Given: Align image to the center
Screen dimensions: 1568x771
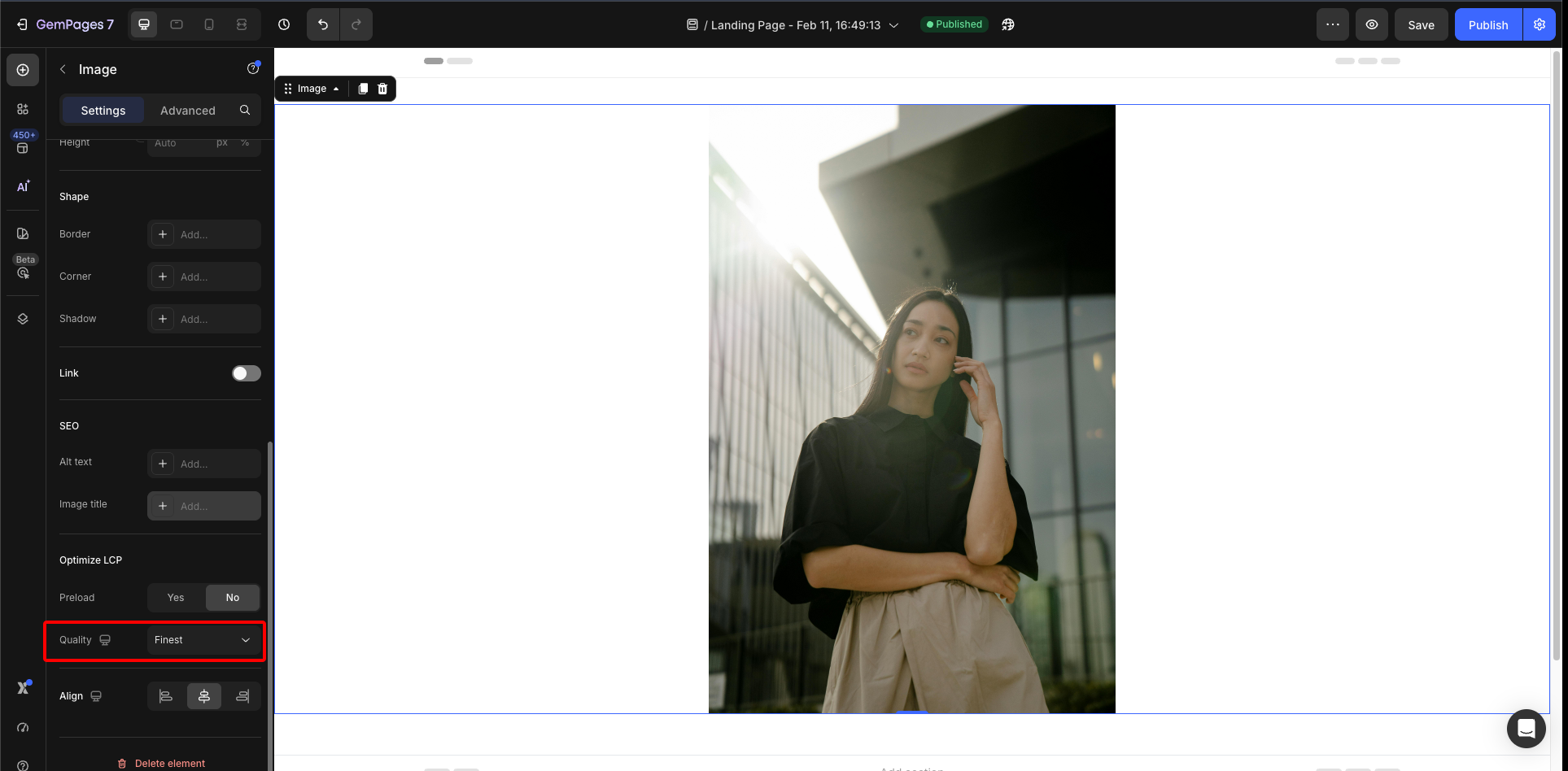Looking at the screenshot, I should [204, 696].
